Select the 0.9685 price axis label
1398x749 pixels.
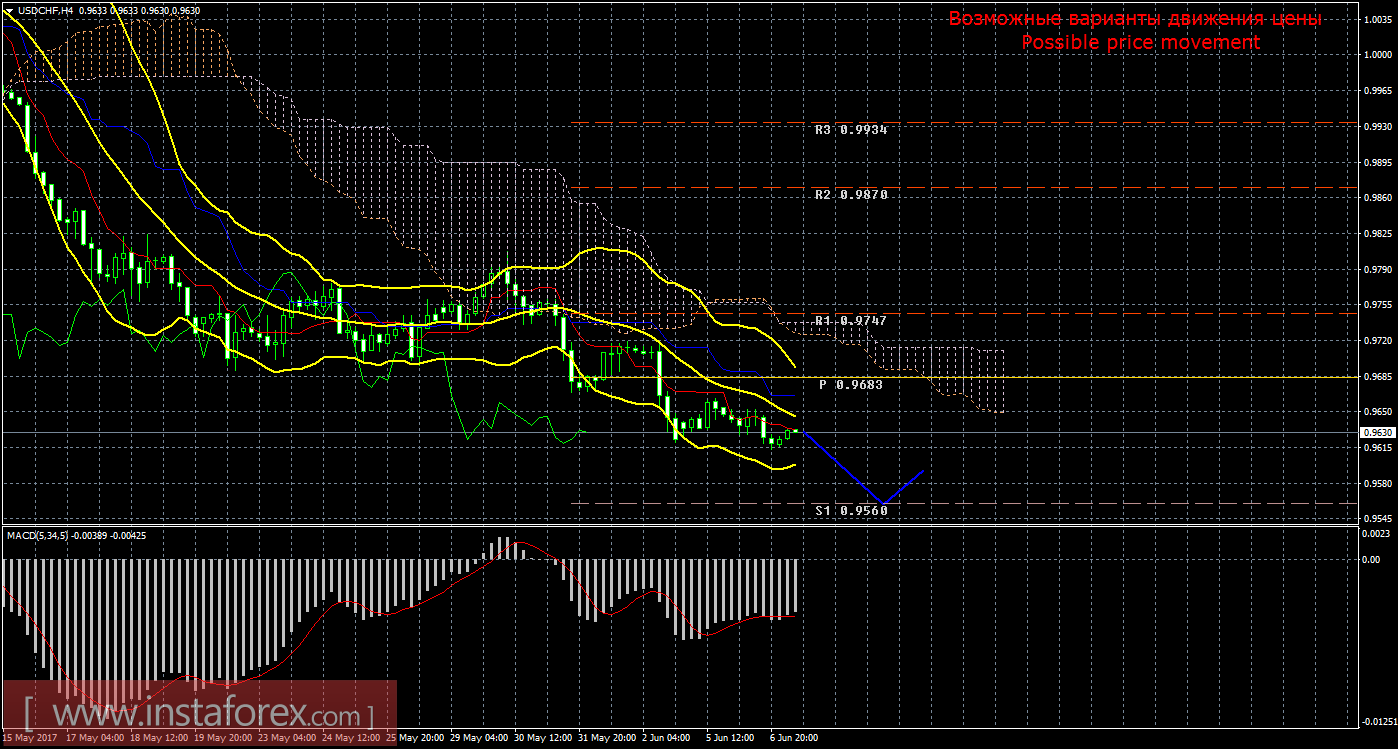(x=1379, y=377)
